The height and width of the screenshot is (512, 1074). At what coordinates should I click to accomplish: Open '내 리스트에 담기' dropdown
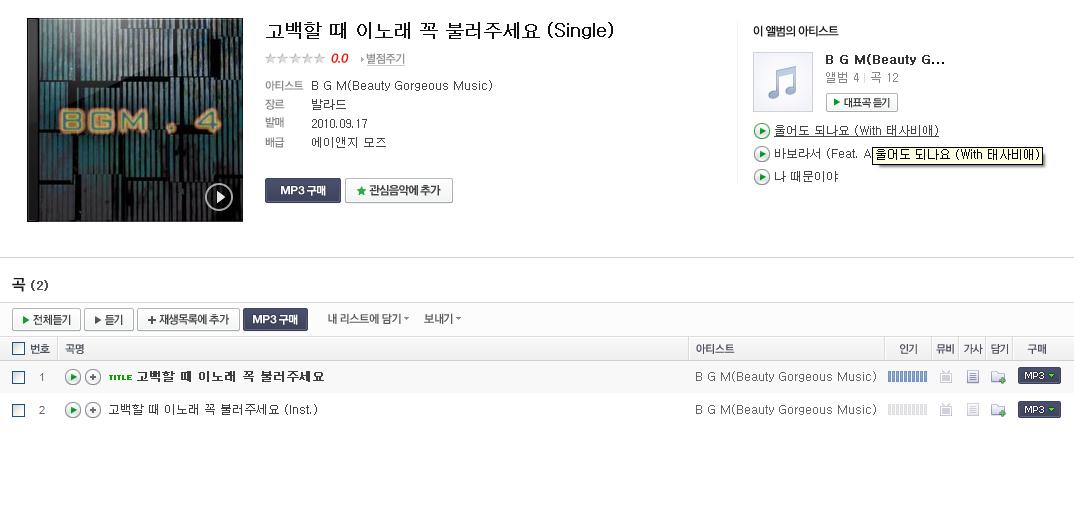coord(368,319)
